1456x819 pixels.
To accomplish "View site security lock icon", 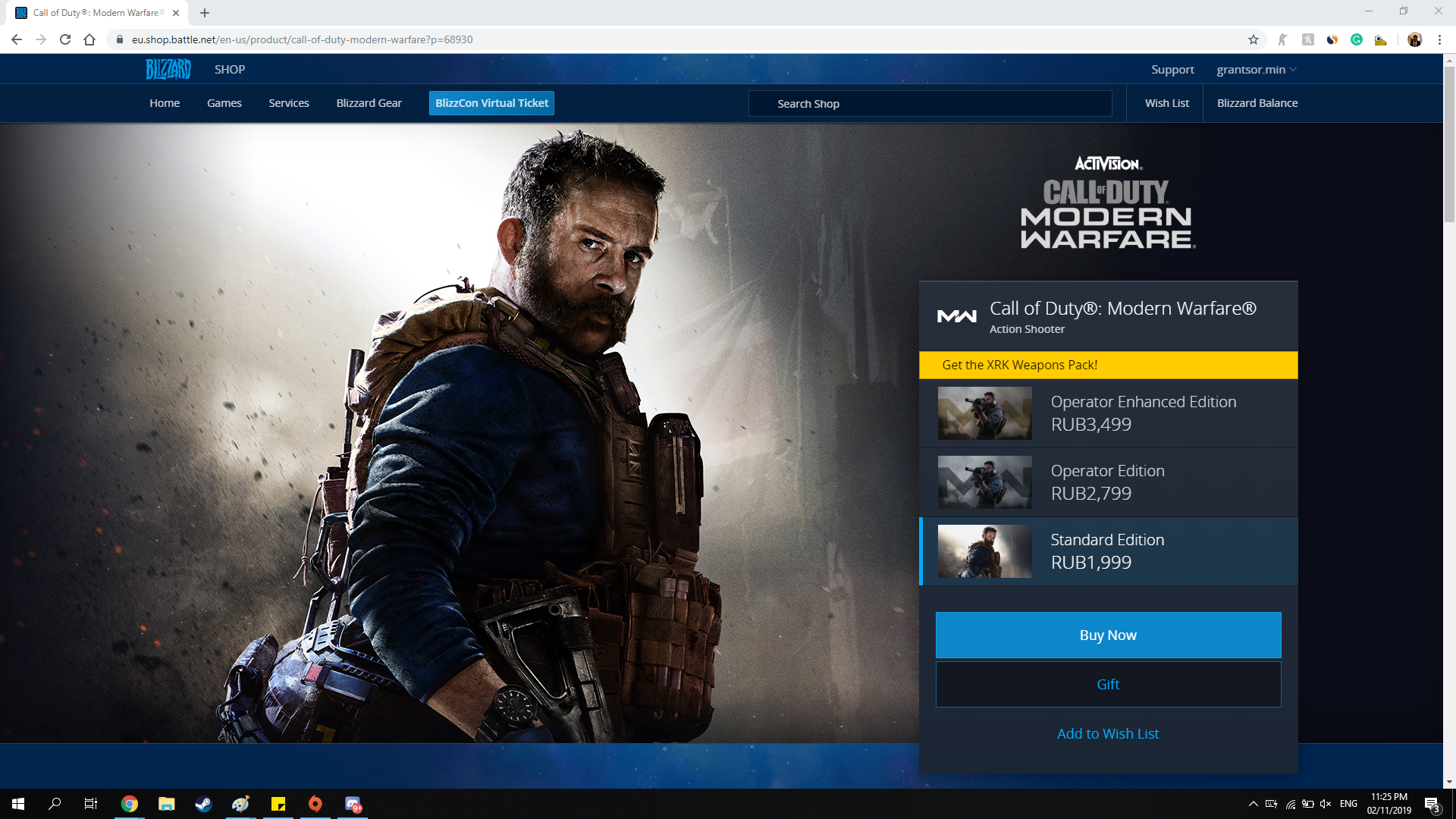I will (x=120, y=39).
